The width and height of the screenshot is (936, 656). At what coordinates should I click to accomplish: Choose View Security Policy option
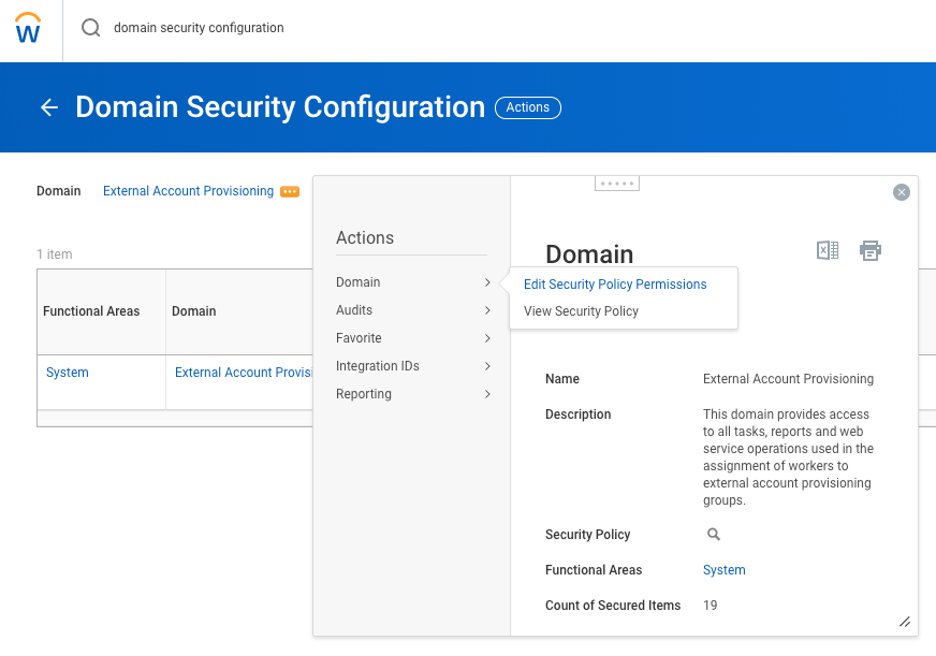coord(581,312)
